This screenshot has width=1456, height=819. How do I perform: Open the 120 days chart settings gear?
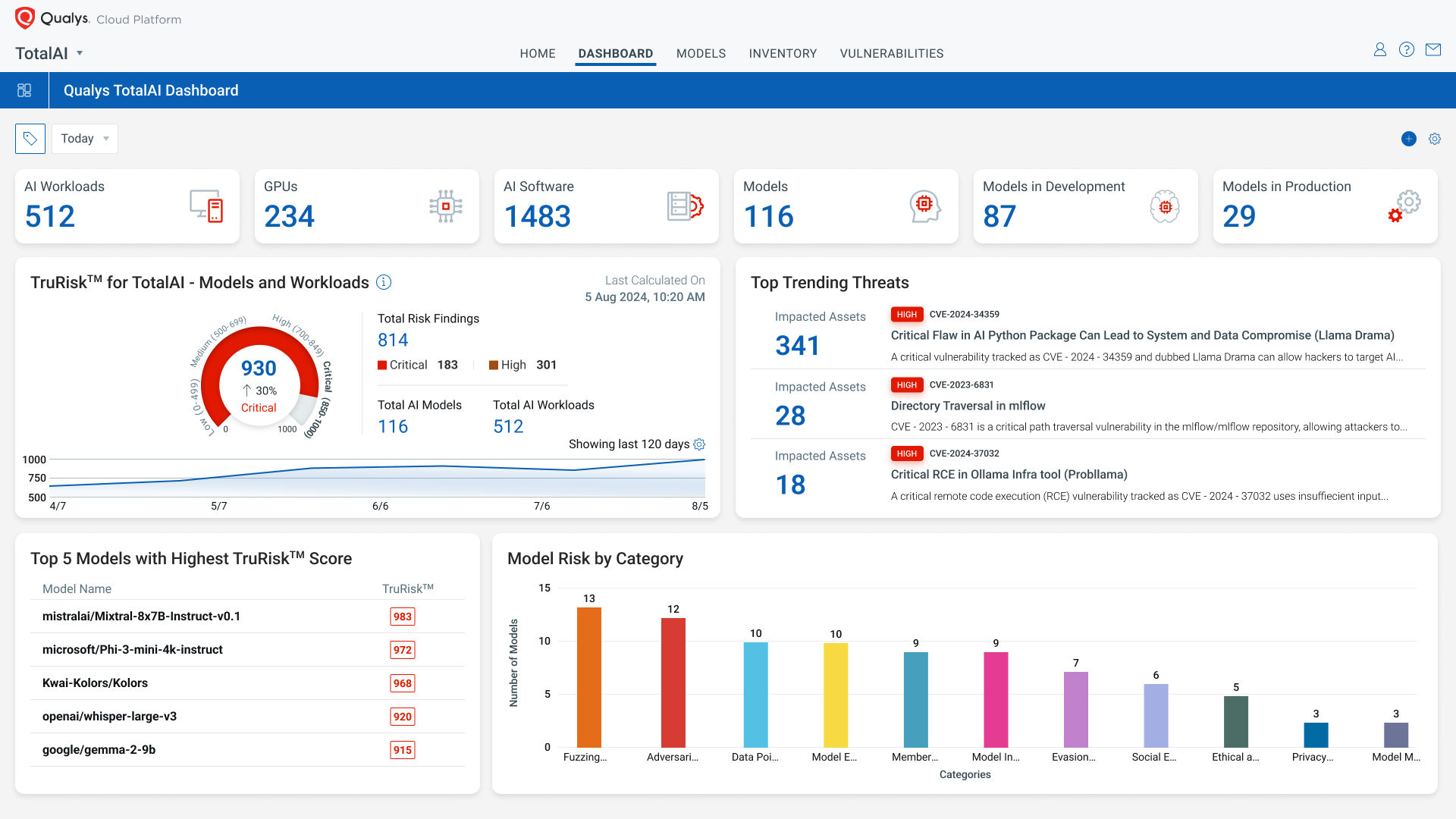click(699, 444)
